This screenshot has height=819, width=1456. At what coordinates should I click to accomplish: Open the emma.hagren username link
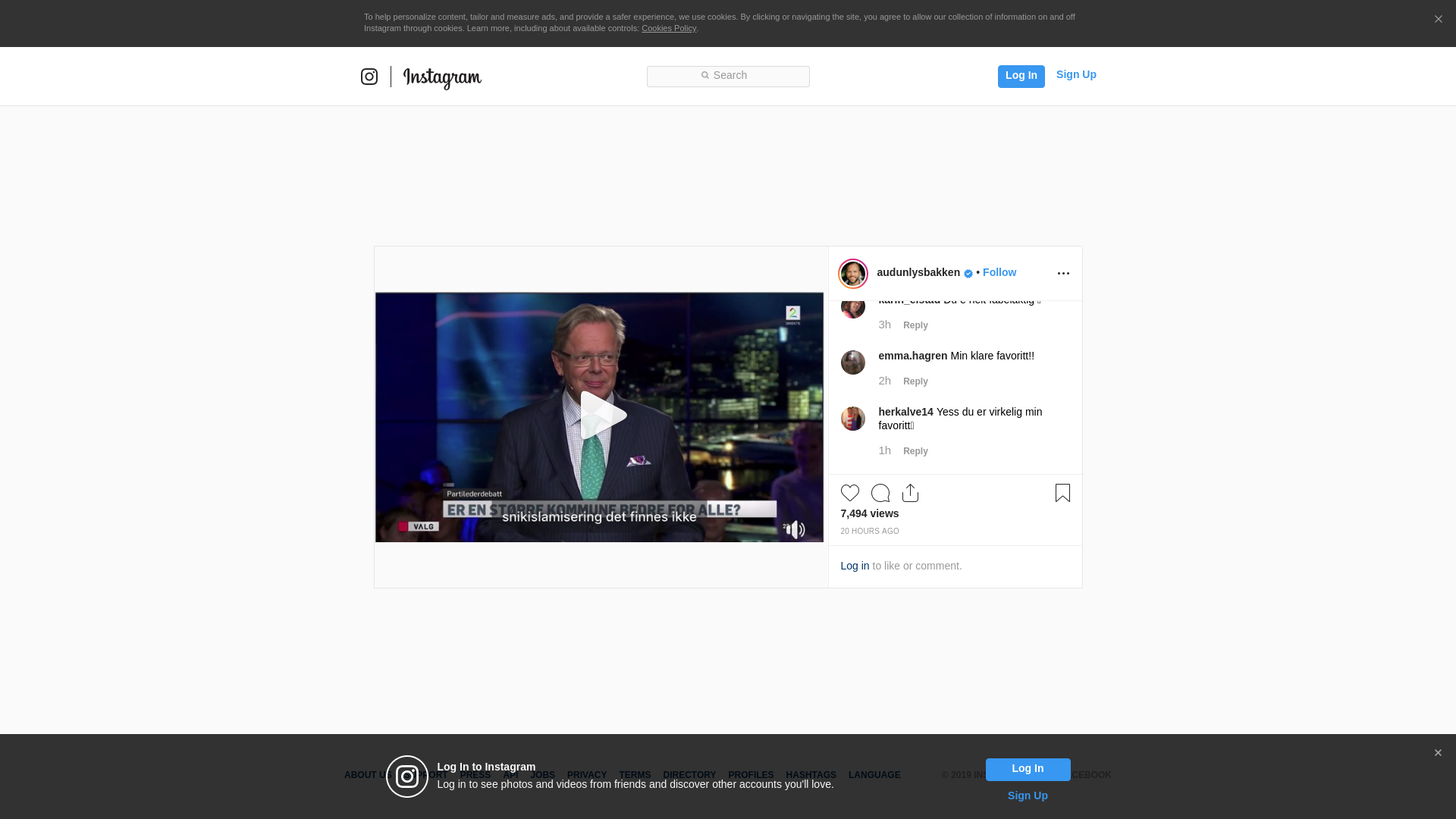913,356
